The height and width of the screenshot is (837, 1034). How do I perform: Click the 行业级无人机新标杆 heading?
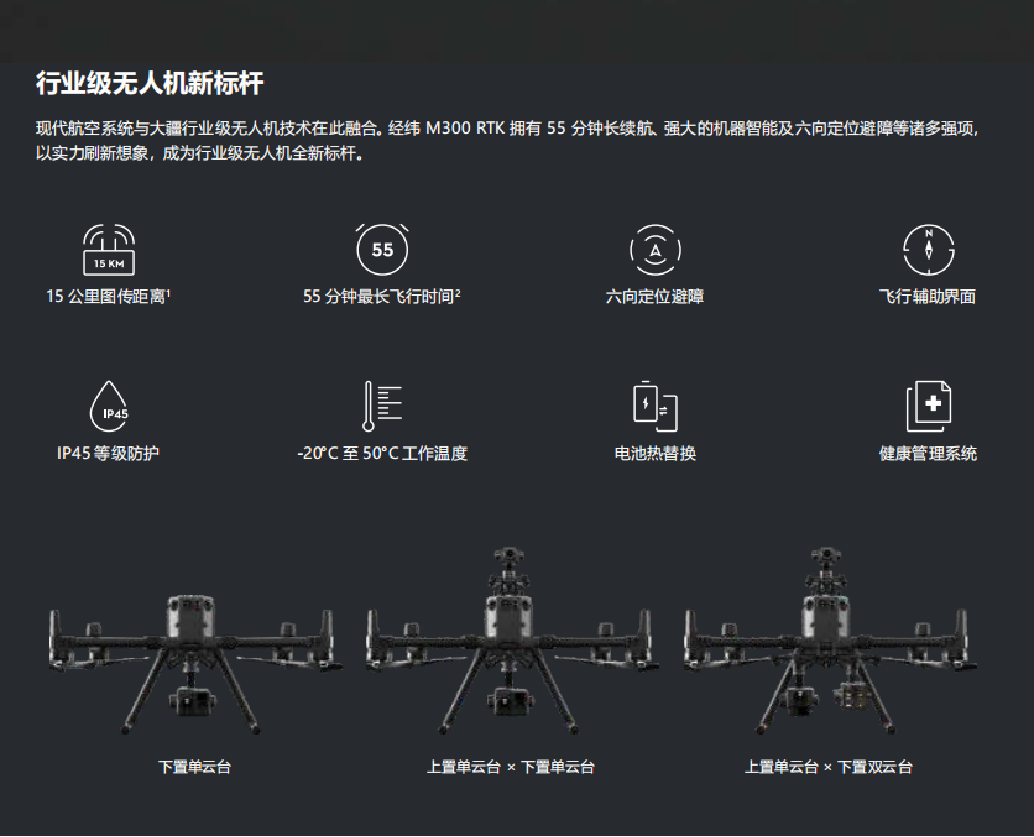[x=150, y=83]
